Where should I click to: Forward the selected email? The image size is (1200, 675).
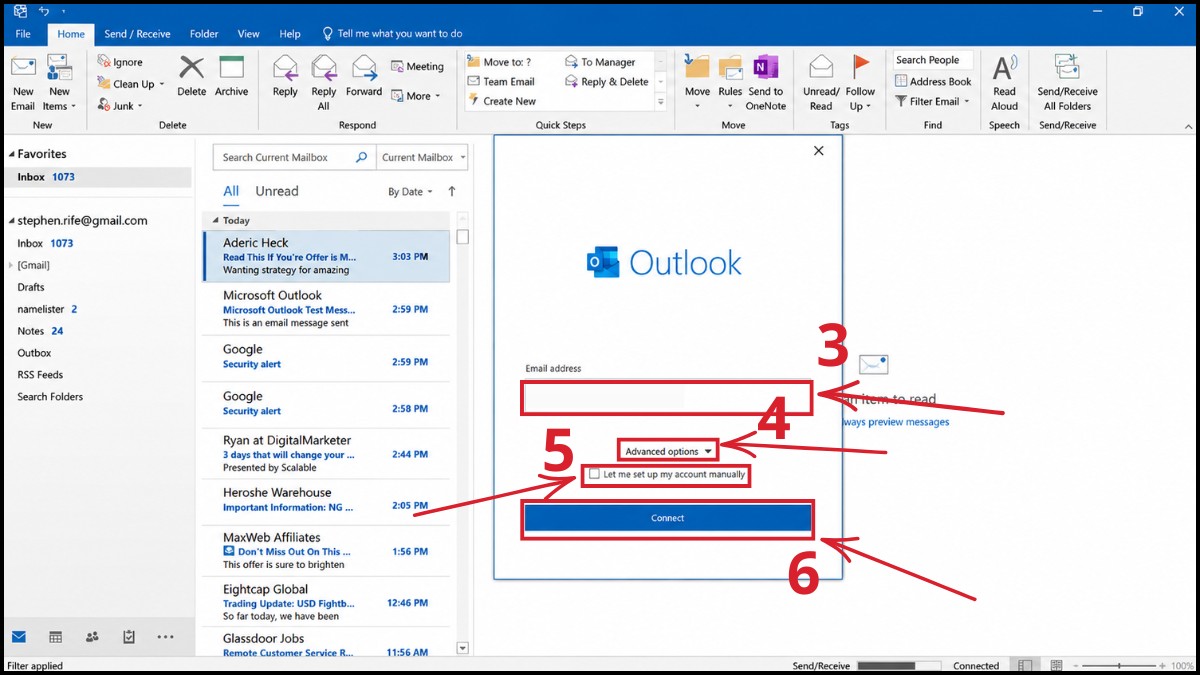(364, 76)
